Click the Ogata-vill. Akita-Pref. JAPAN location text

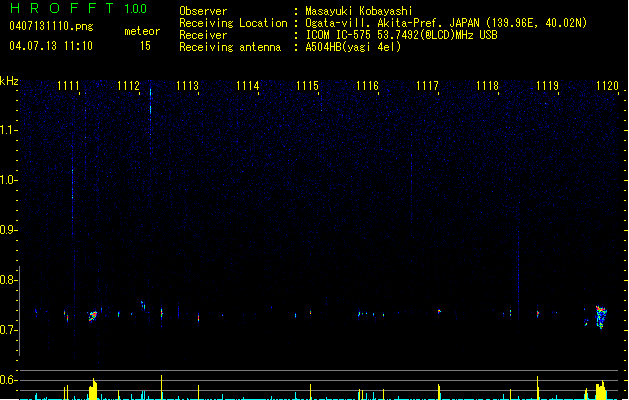pyautogui.click(x=446, y=23)
